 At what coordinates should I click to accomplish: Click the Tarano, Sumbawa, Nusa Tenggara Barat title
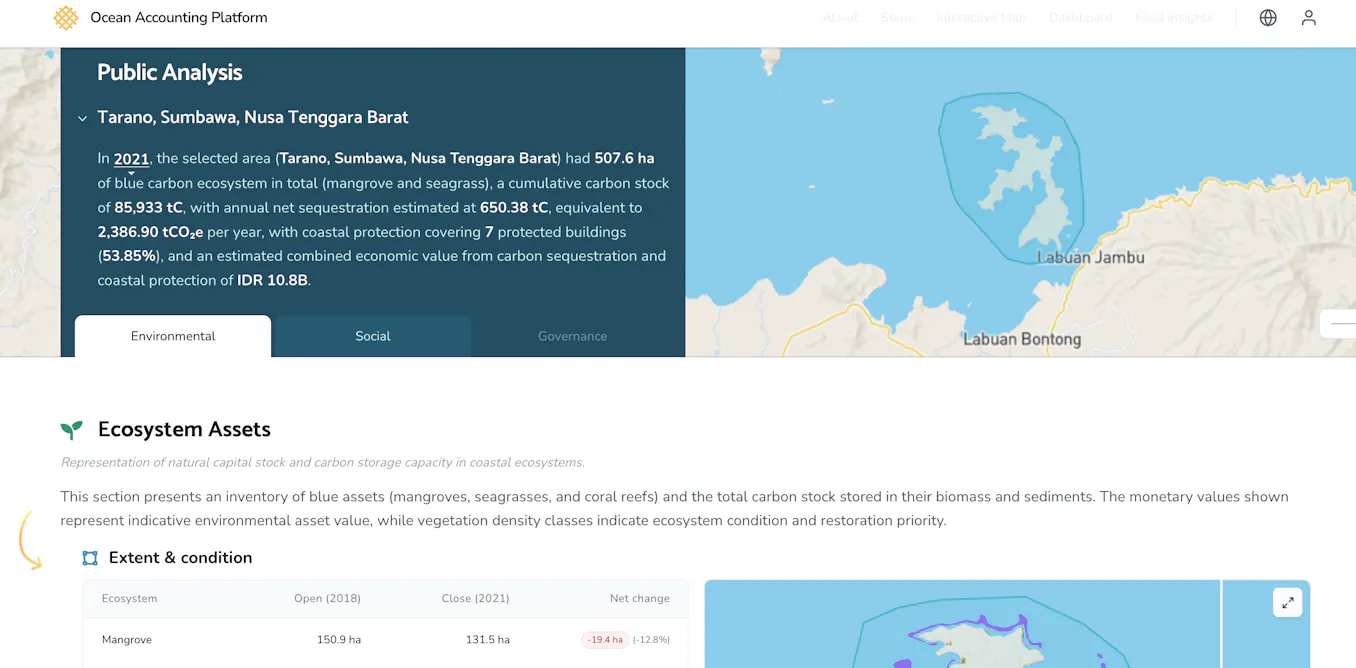(x=253, y=118)
